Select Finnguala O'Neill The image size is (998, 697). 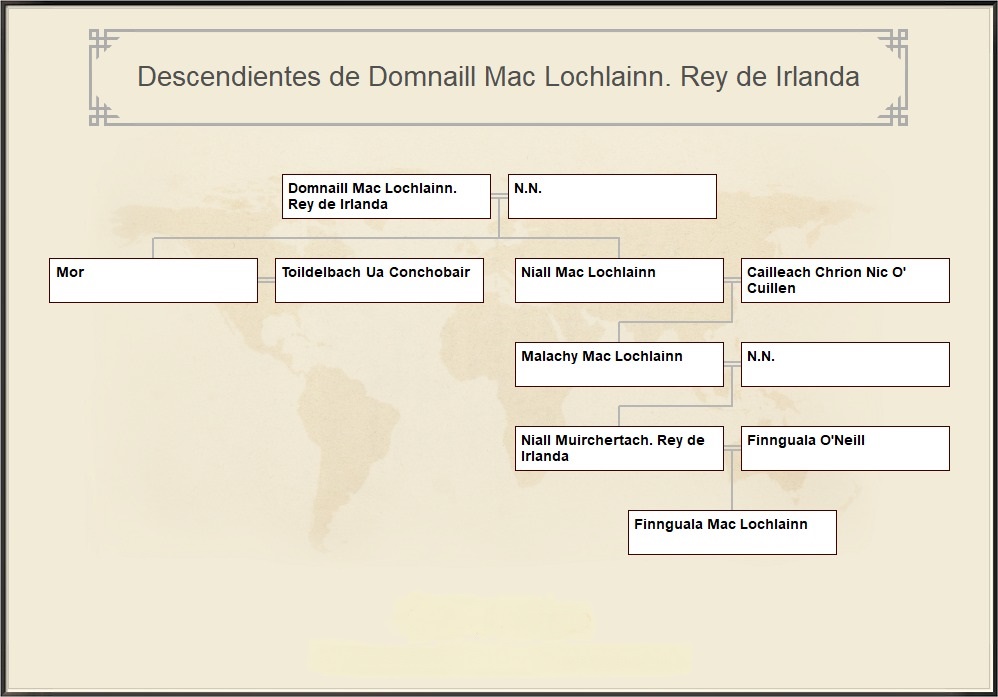tap(845, 448)
